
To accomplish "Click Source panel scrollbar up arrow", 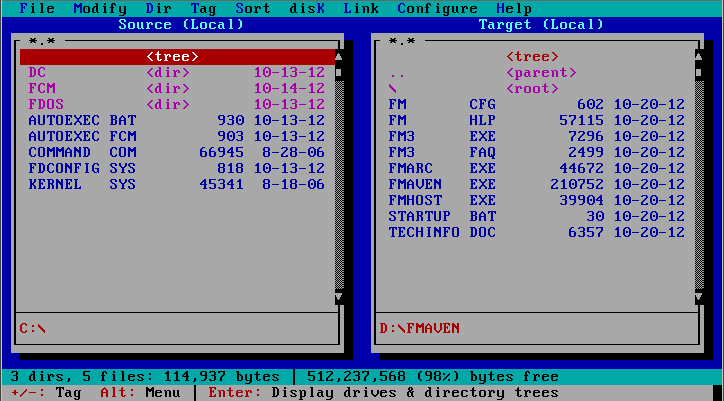I will tap(339, 57).
